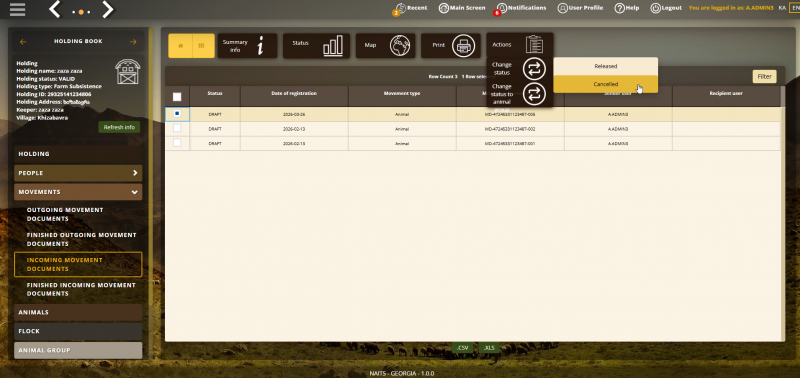Choose Change status to animal action

519,94
